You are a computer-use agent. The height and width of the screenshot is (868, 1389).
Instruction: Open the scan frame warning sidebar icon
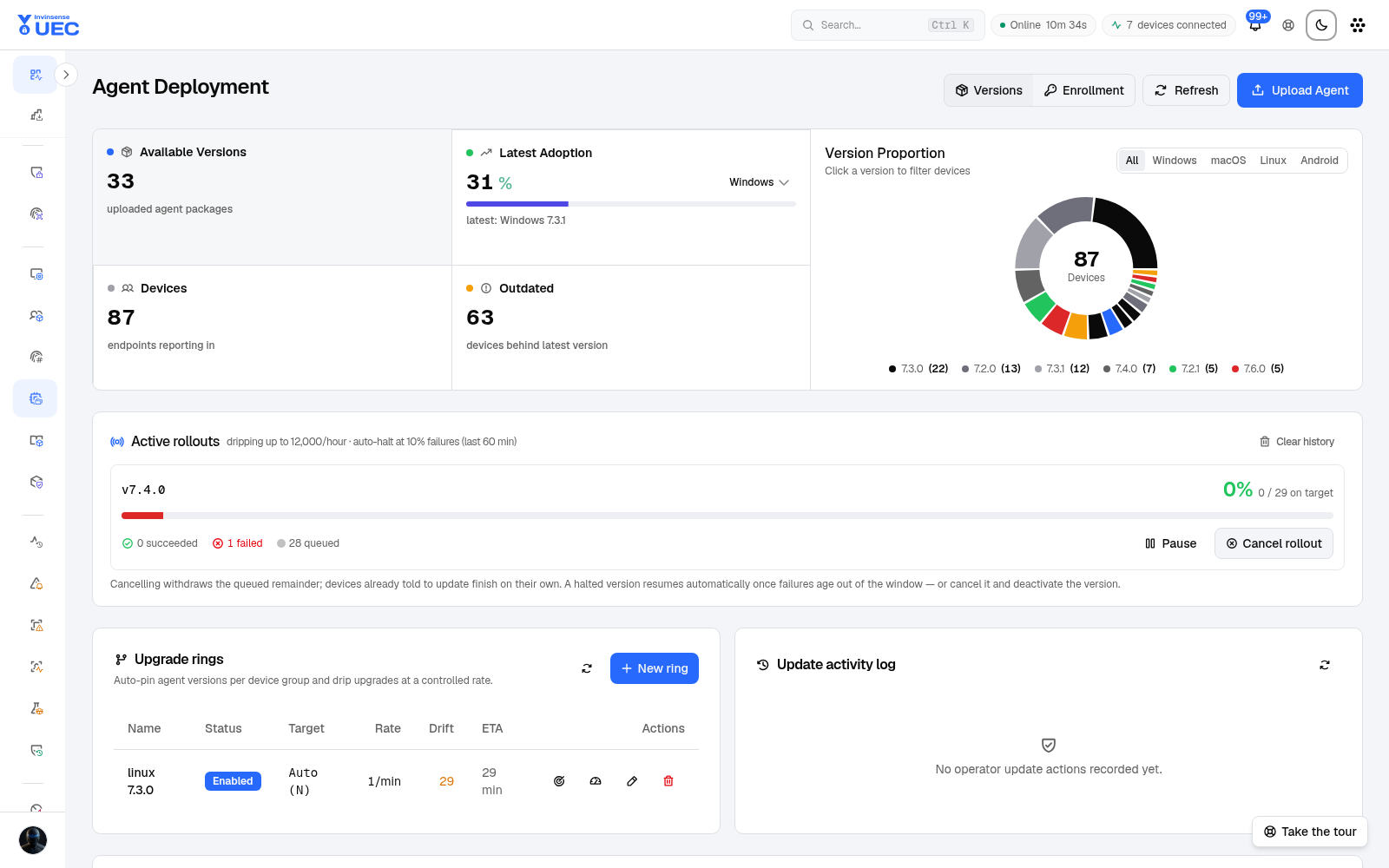click(36, 625)
